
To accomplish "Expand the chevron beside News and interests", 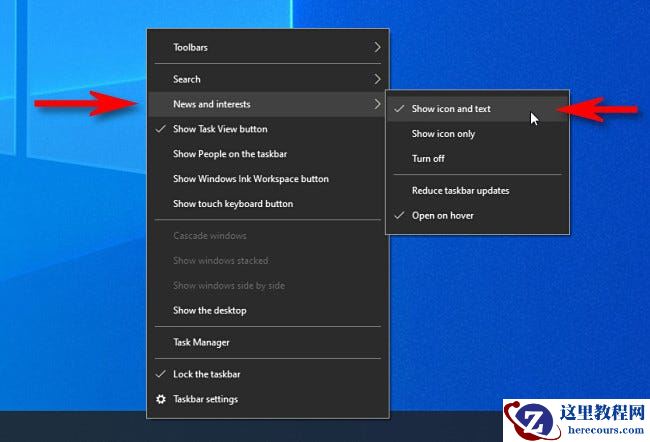I will [377, 104].
